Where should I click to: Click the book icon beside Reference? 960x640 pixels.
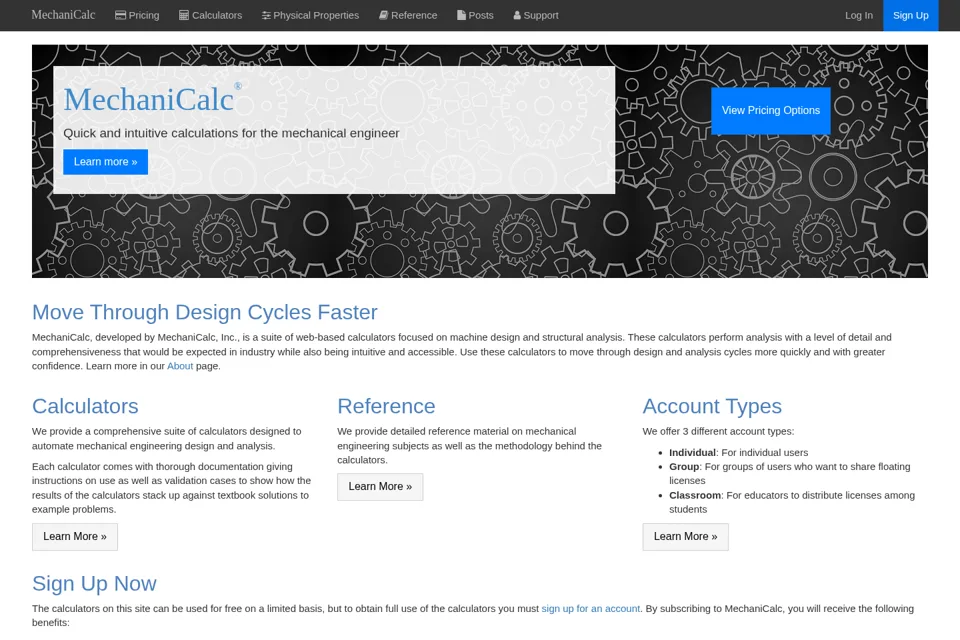[383, 15]
